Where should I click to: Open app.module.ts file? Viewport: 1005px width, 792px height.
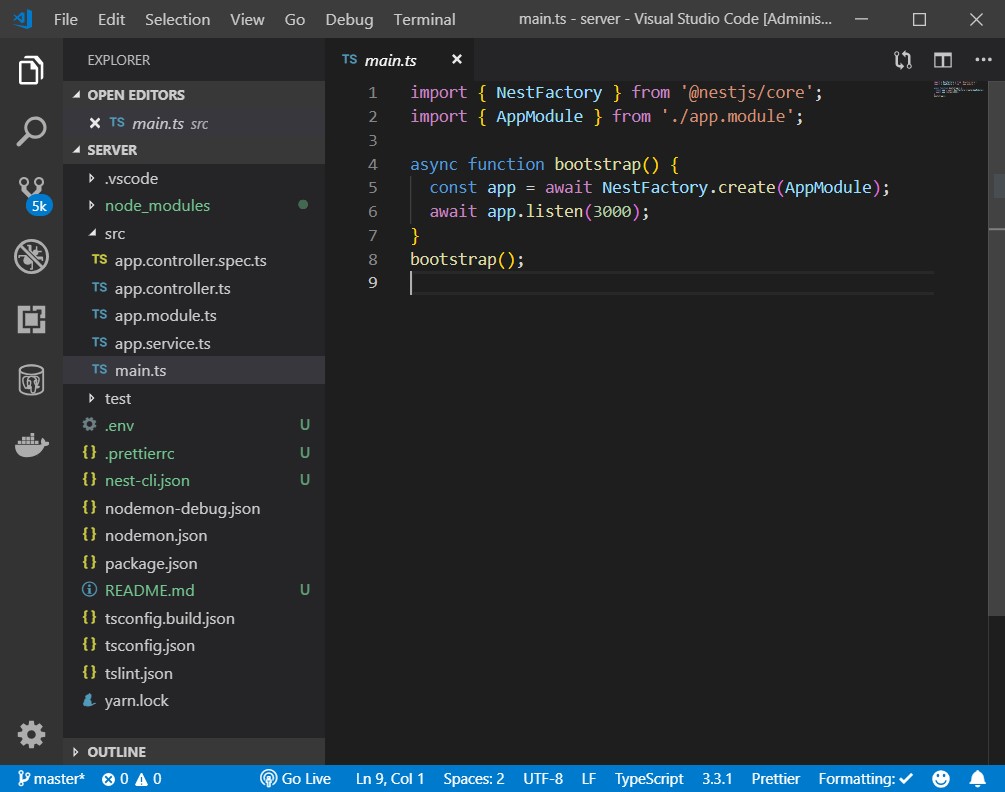(194, 315)
